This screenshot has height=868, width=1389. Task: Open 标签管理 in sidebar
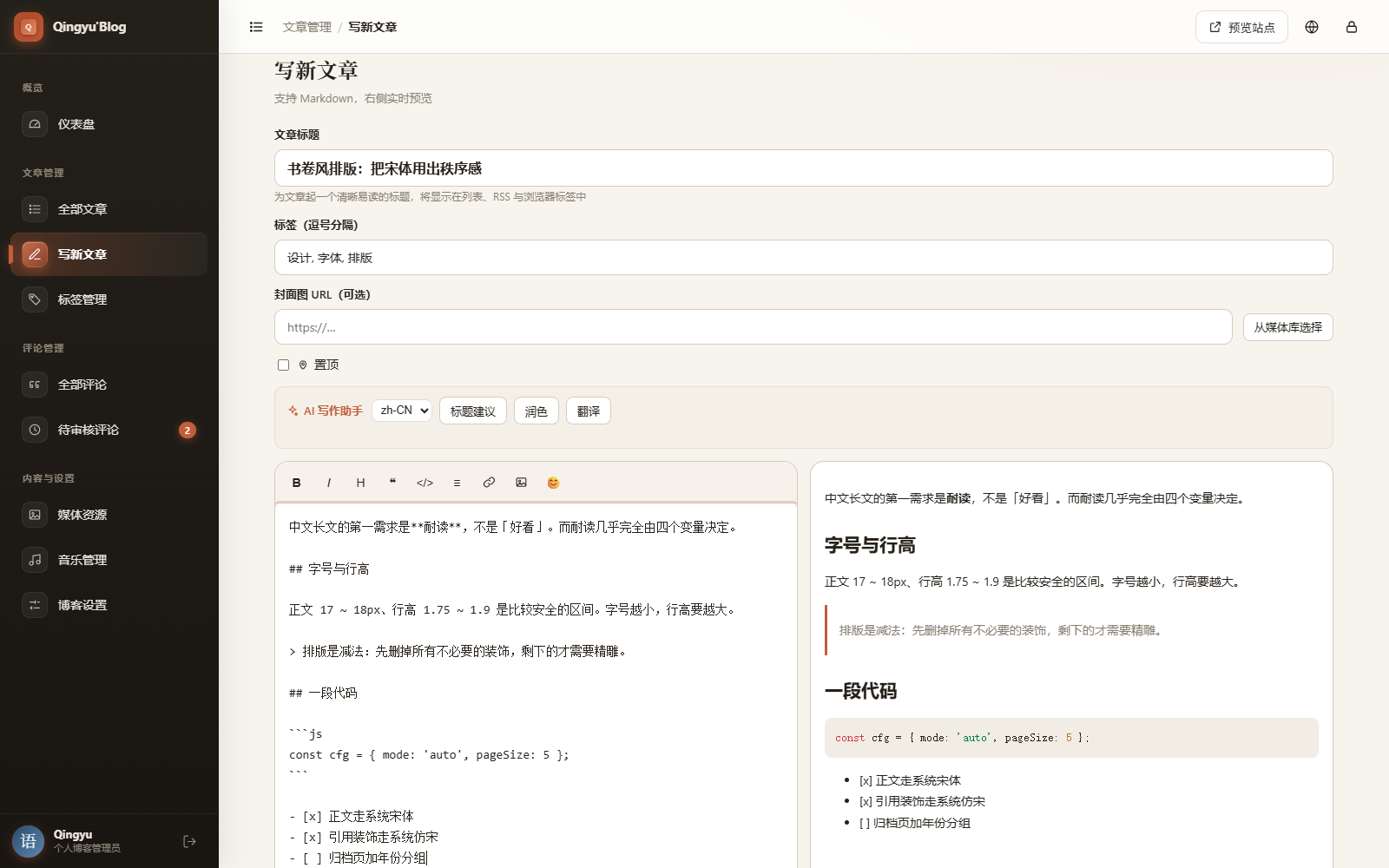[109, 299]
